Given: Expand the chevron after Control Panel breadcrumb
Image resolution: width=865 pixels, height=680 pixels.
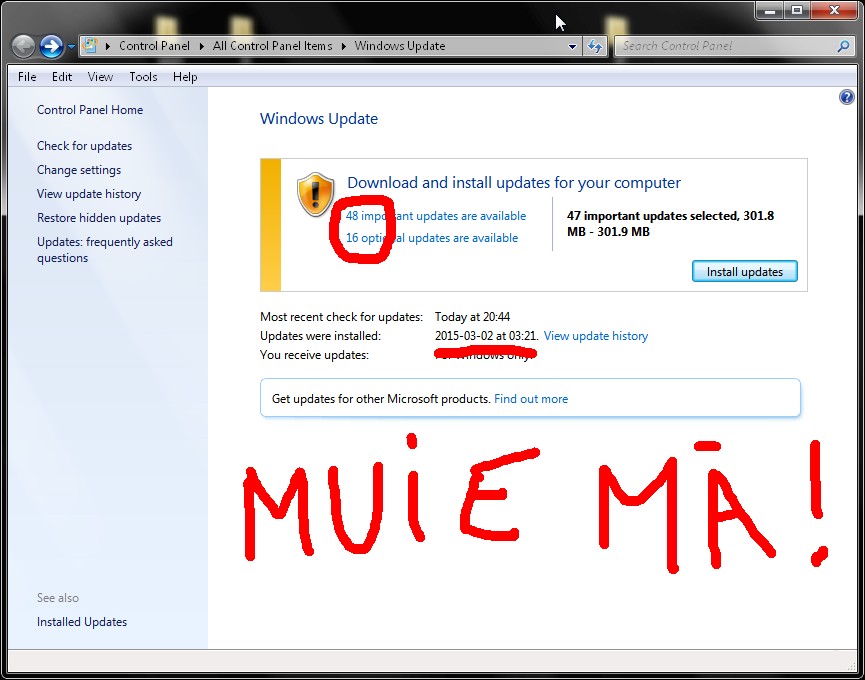Looking at the screenshot, I should pos(202,46).
